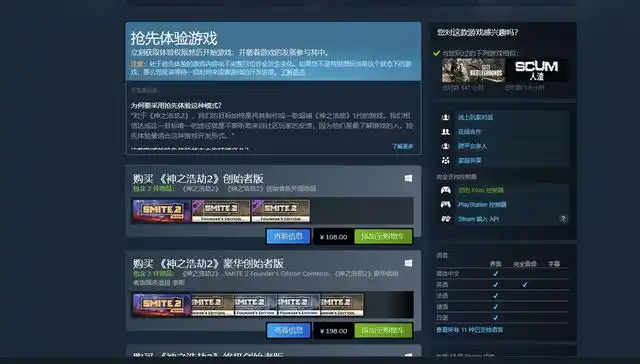Open the question mark help for controllers

(x=563, y=219)
